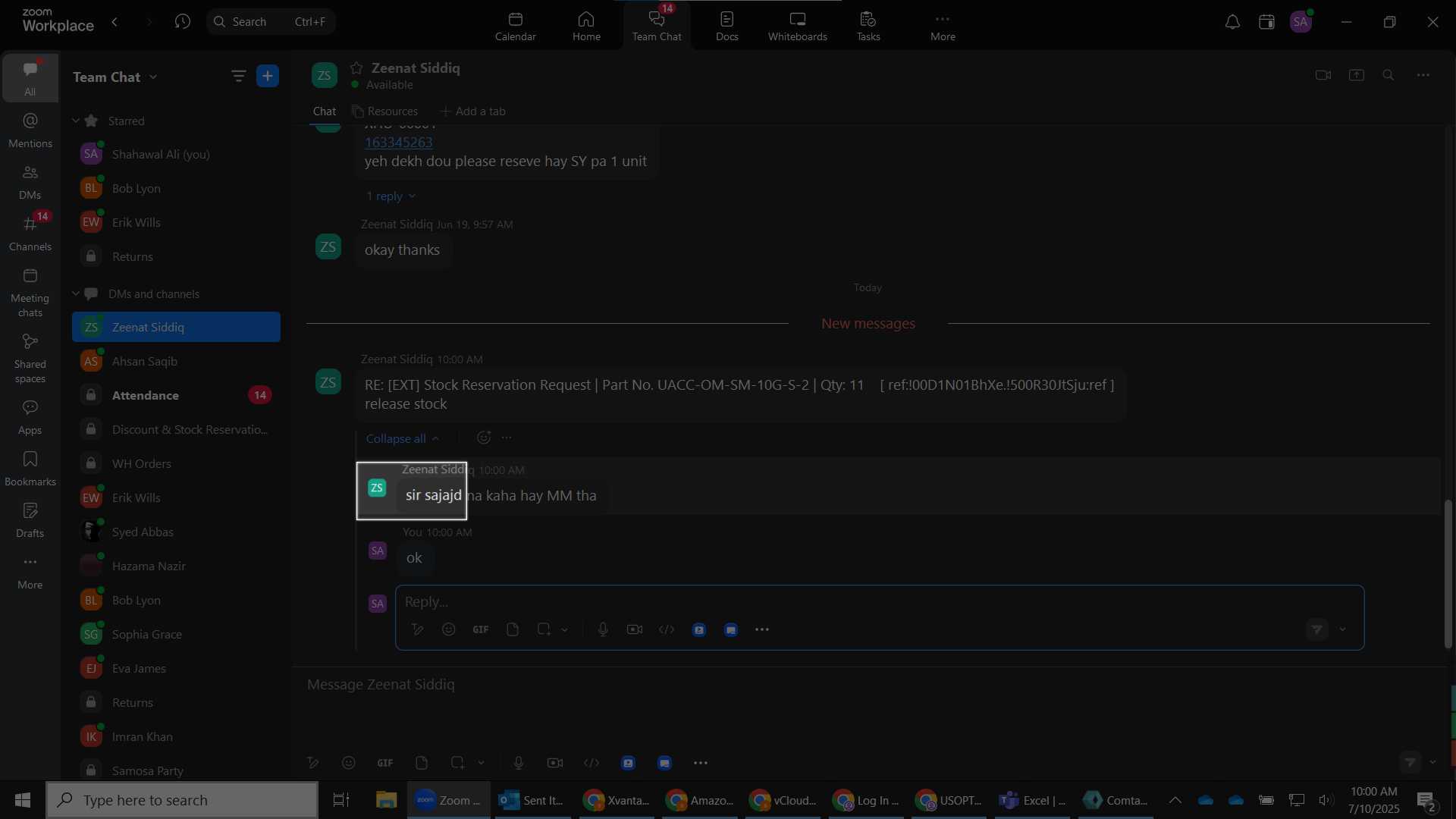The width and height of the screenshot is (1456, 819).
Task: Open Apps in the sidebar
Action: click(30, 417)
